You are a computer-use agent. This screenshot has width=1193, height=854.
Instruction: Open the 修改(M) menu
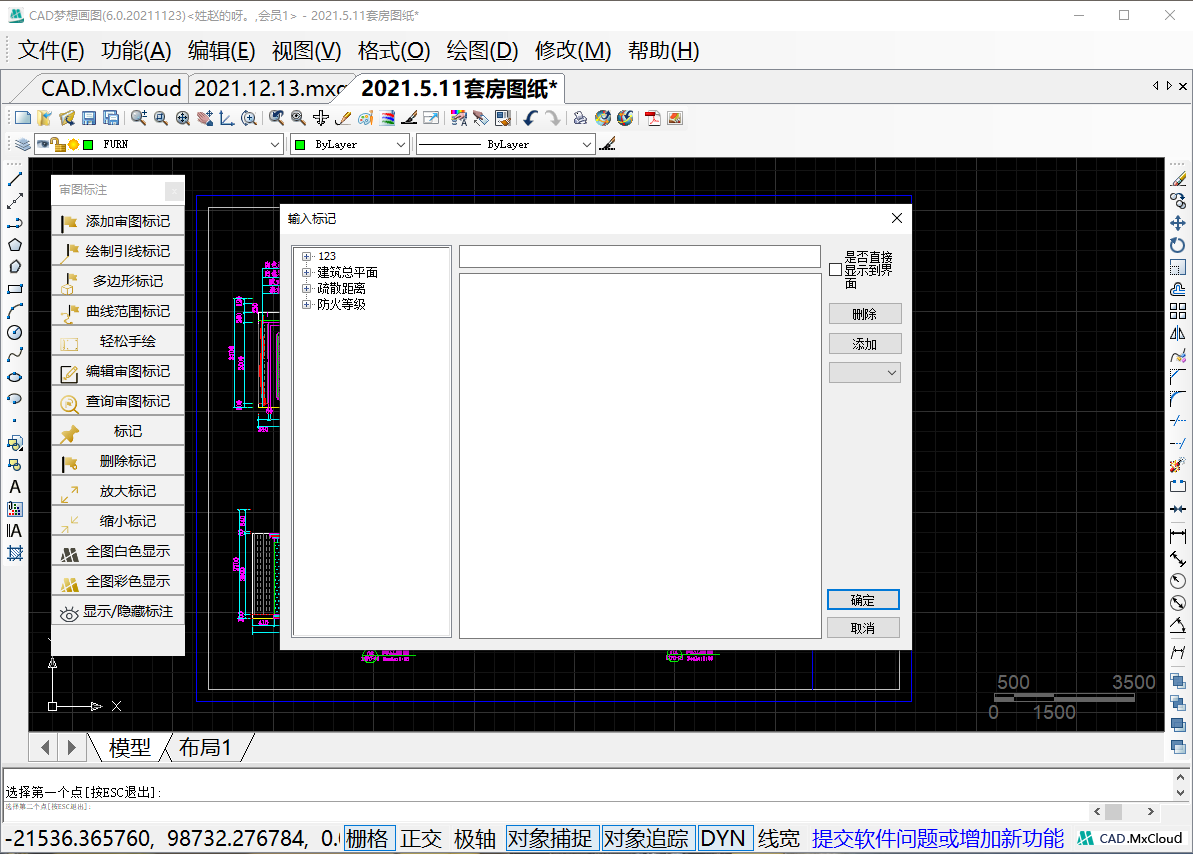coord(573,51)
